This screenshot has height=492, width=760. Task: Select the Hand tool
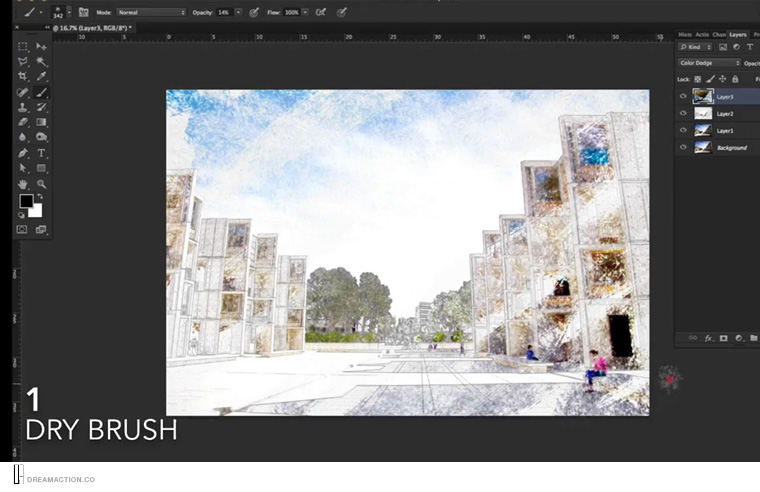[23, 184]
